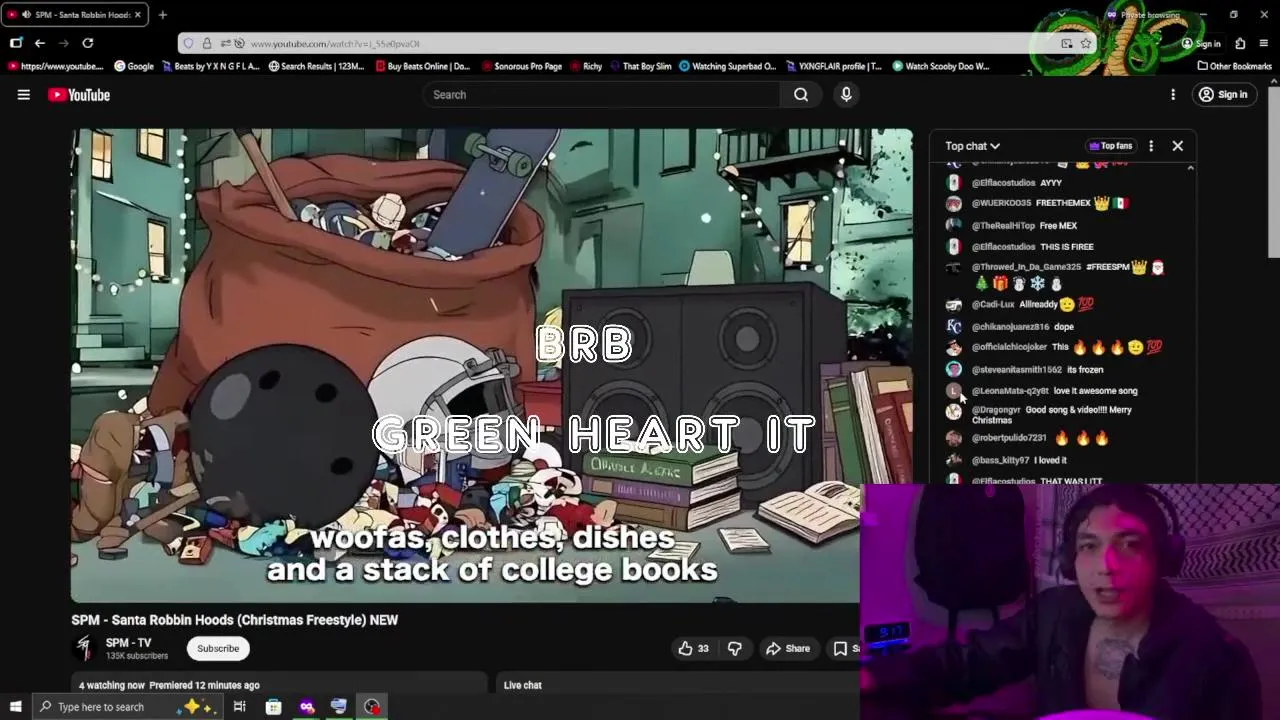
Task: Open the YouTube guide hamburger menu
Action: pyautogui.click(x=23, y=95)
